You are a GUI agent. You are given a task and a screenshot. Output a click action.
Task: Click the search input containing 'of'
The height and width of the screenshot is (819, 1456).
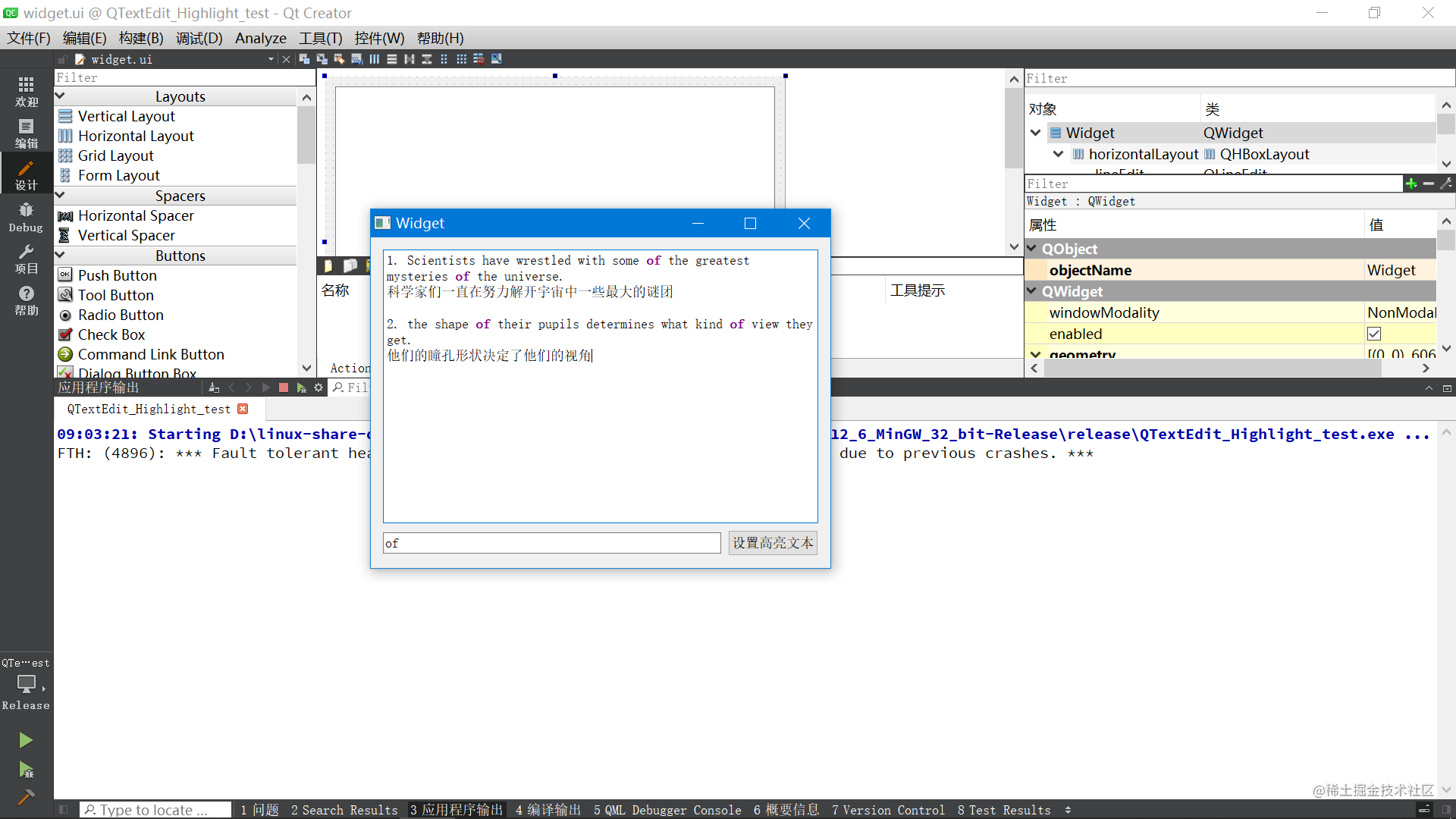click(551, 543)
